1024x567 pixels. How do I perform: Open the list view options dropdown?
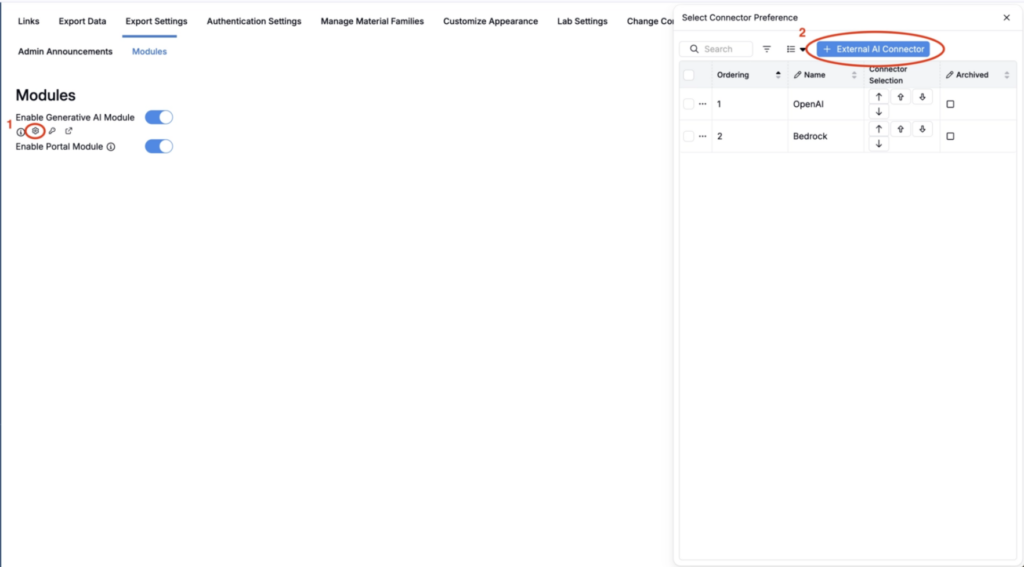coord(795,49)
